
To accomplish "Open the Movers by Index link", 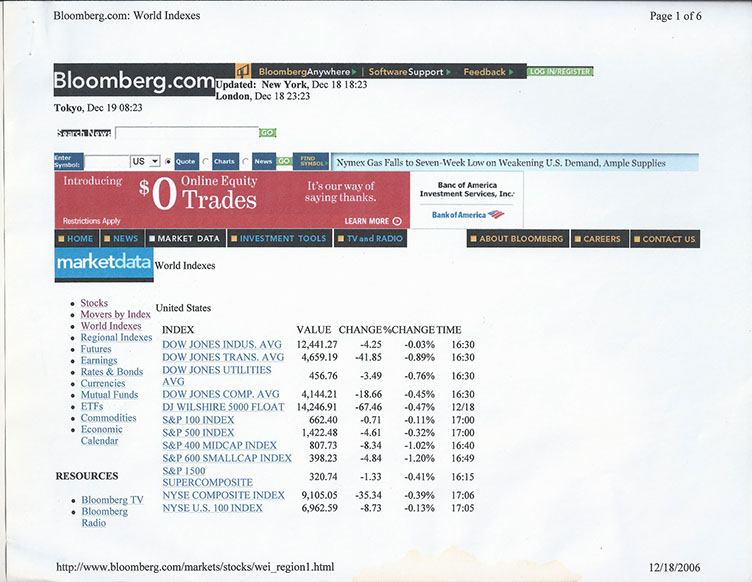I will point(116,314).
